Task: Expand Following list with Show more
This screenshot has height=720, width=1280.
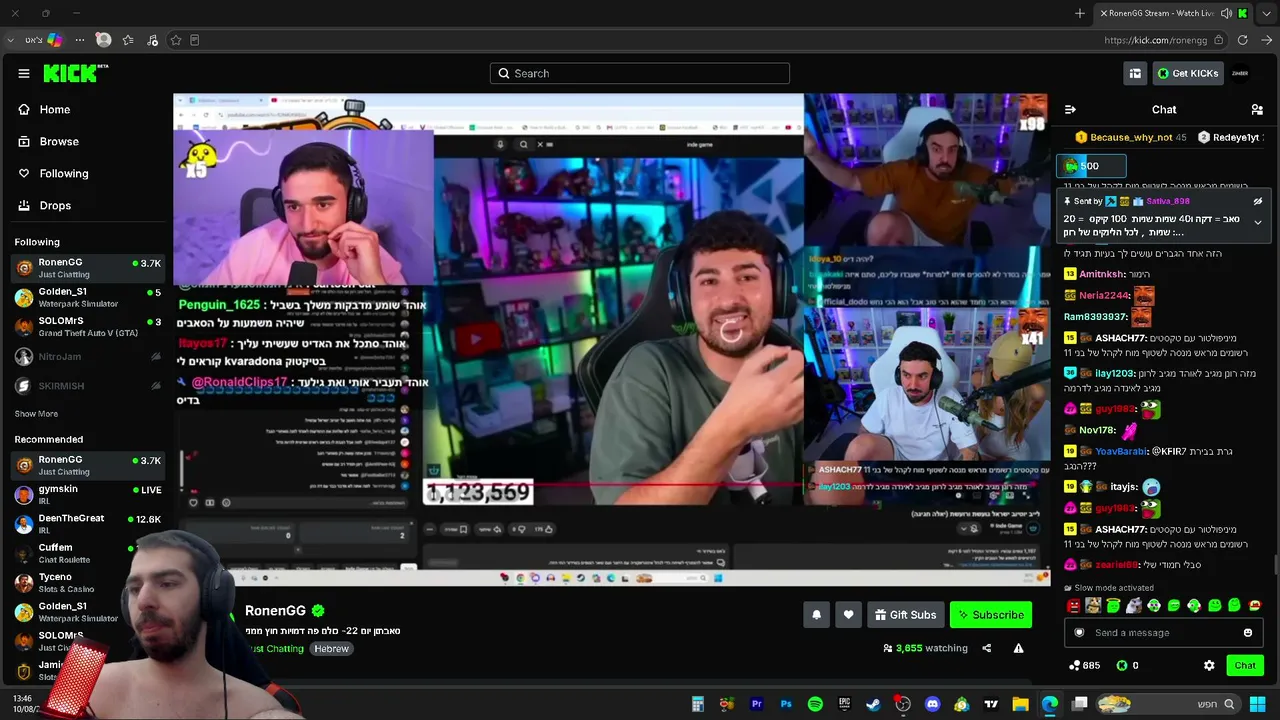Action: pos(36,414)
